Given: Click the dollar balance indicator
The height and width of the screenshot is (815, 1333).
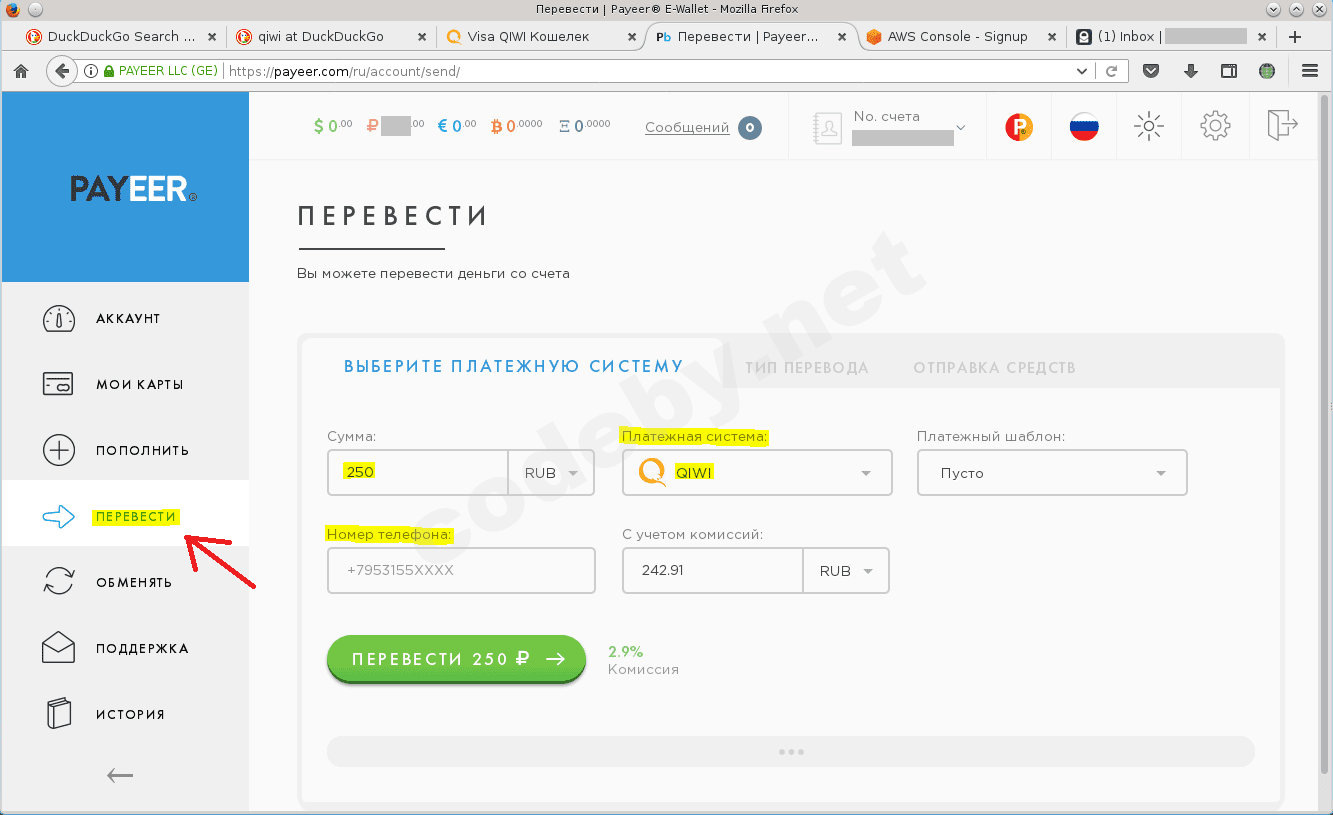Looking at the screenshot, I should (x=333, y=127).
